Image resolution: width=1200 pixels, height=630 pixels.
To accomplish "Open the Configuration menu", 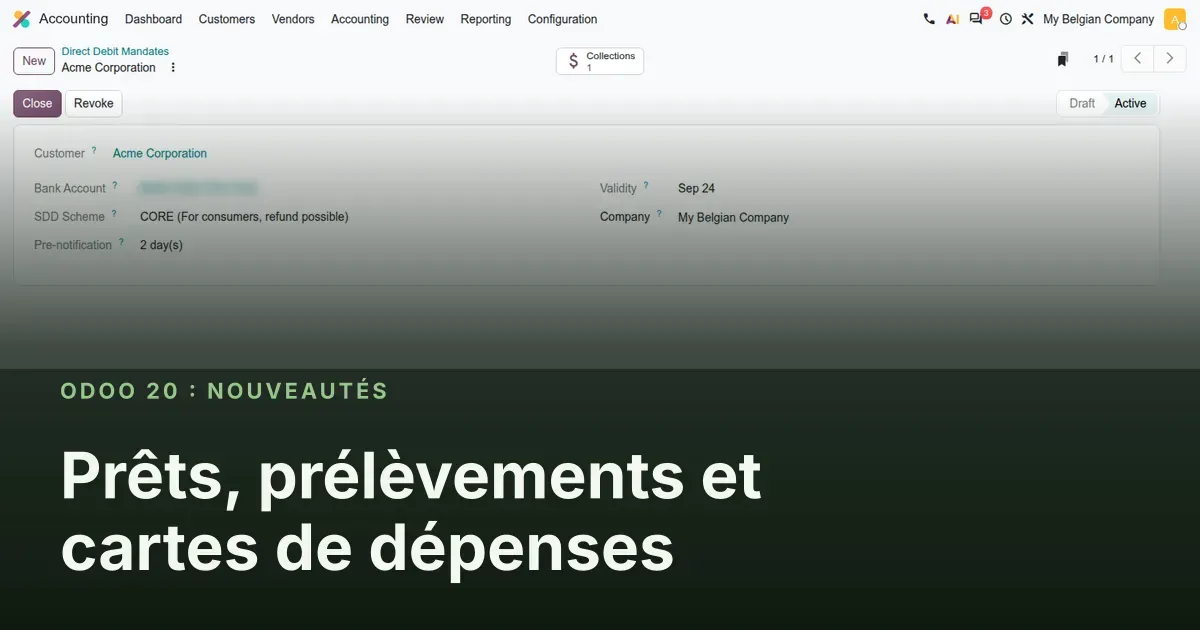I will [x=563, y=19].
